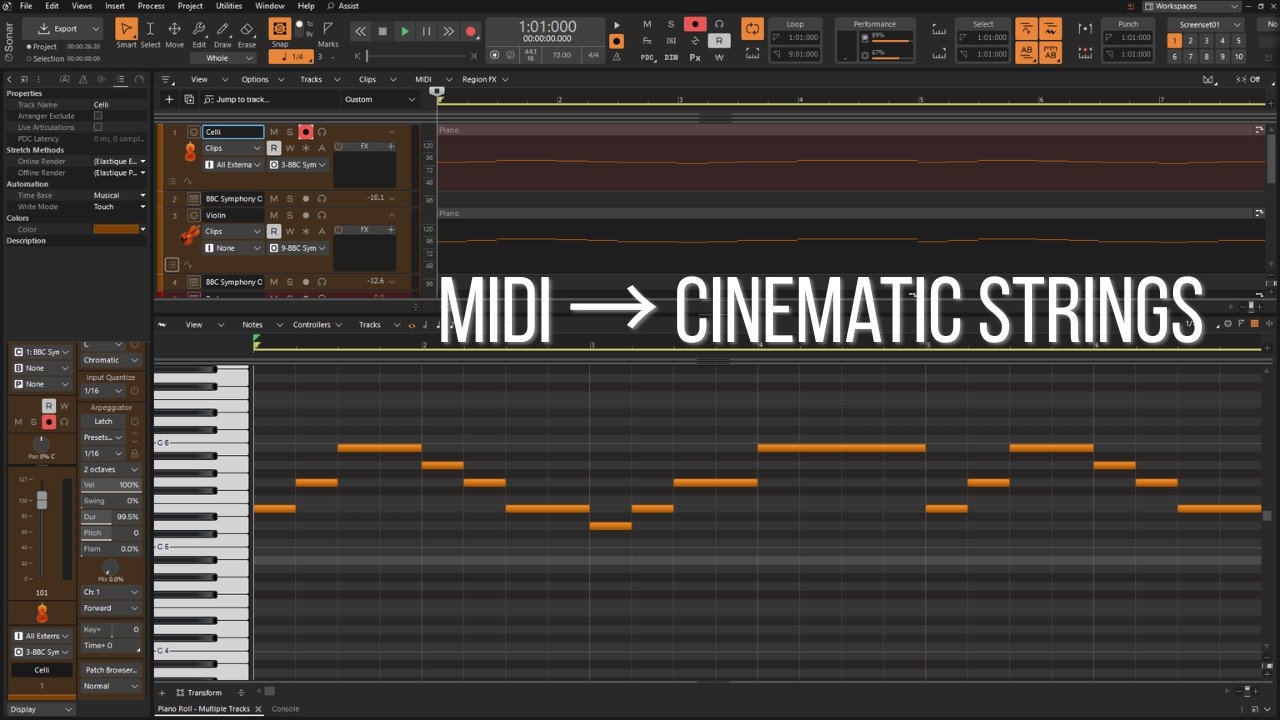The width and height of the screenshot is (1280, 720).
Task: Click the Patch Browser button
Action: [111, 670]
